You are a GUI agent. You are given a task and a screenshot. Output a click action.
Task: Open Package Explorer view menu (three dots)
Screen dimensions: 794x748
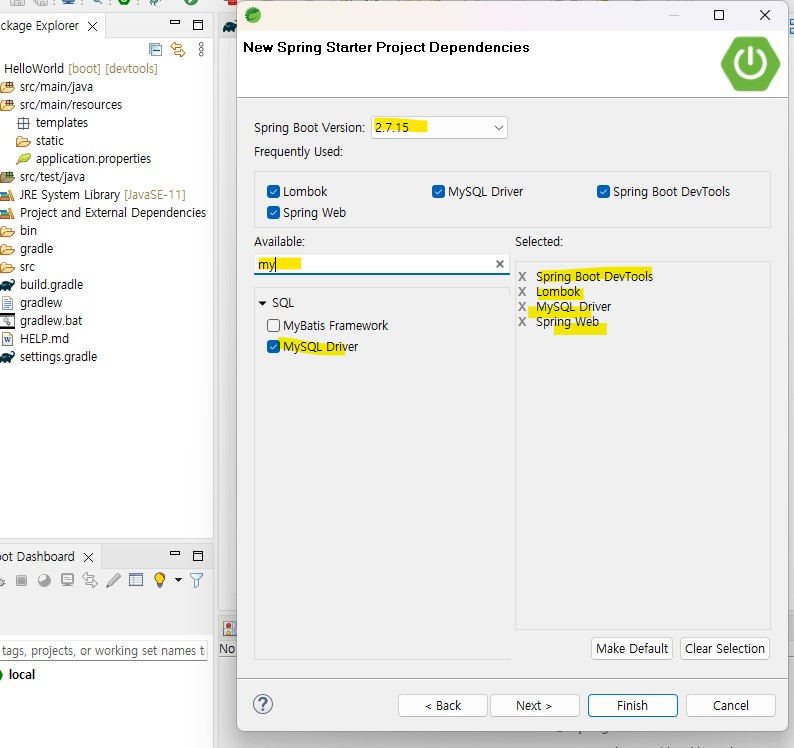pos(201,49)
